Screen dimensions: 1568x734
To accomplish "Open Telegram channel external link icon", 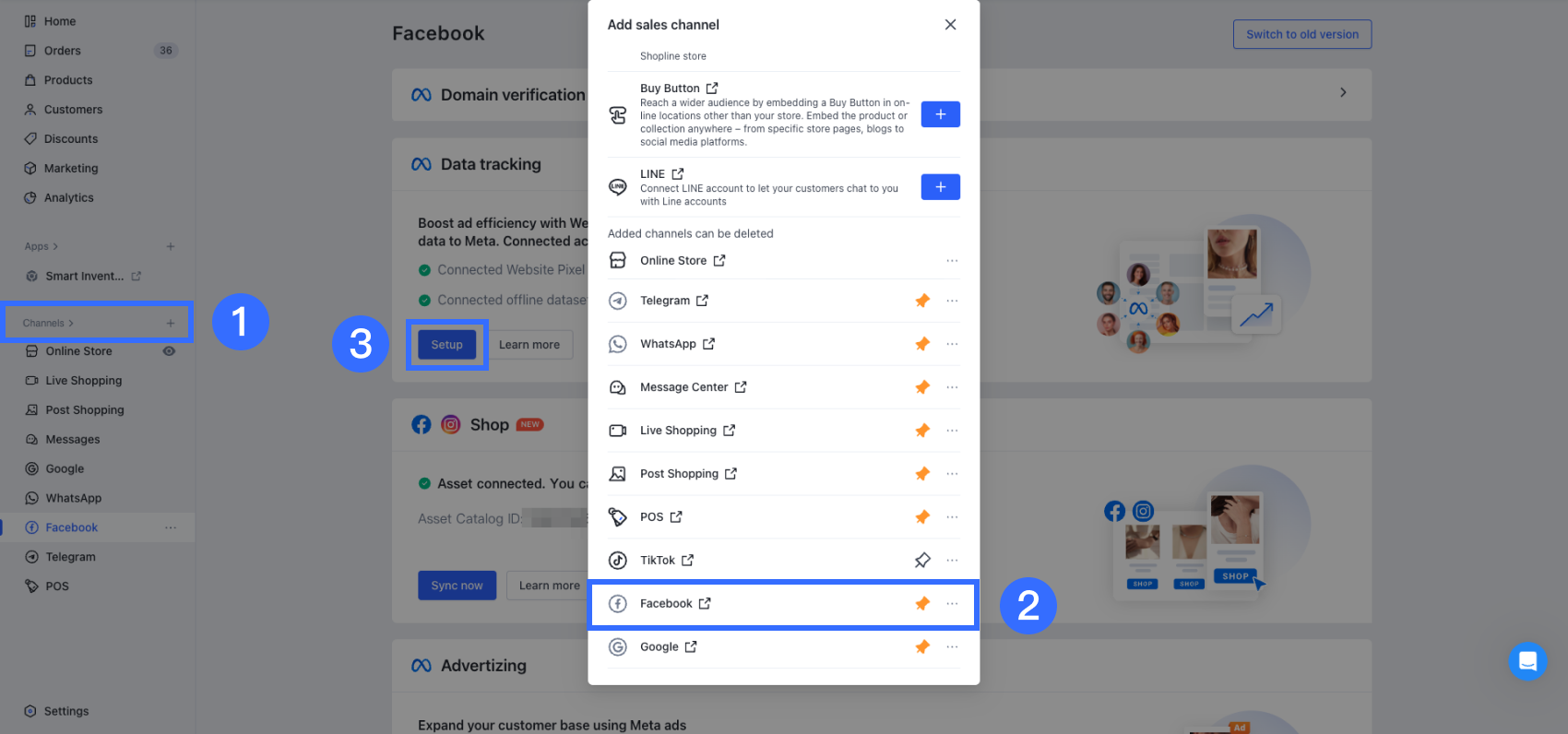I will 702,301.
